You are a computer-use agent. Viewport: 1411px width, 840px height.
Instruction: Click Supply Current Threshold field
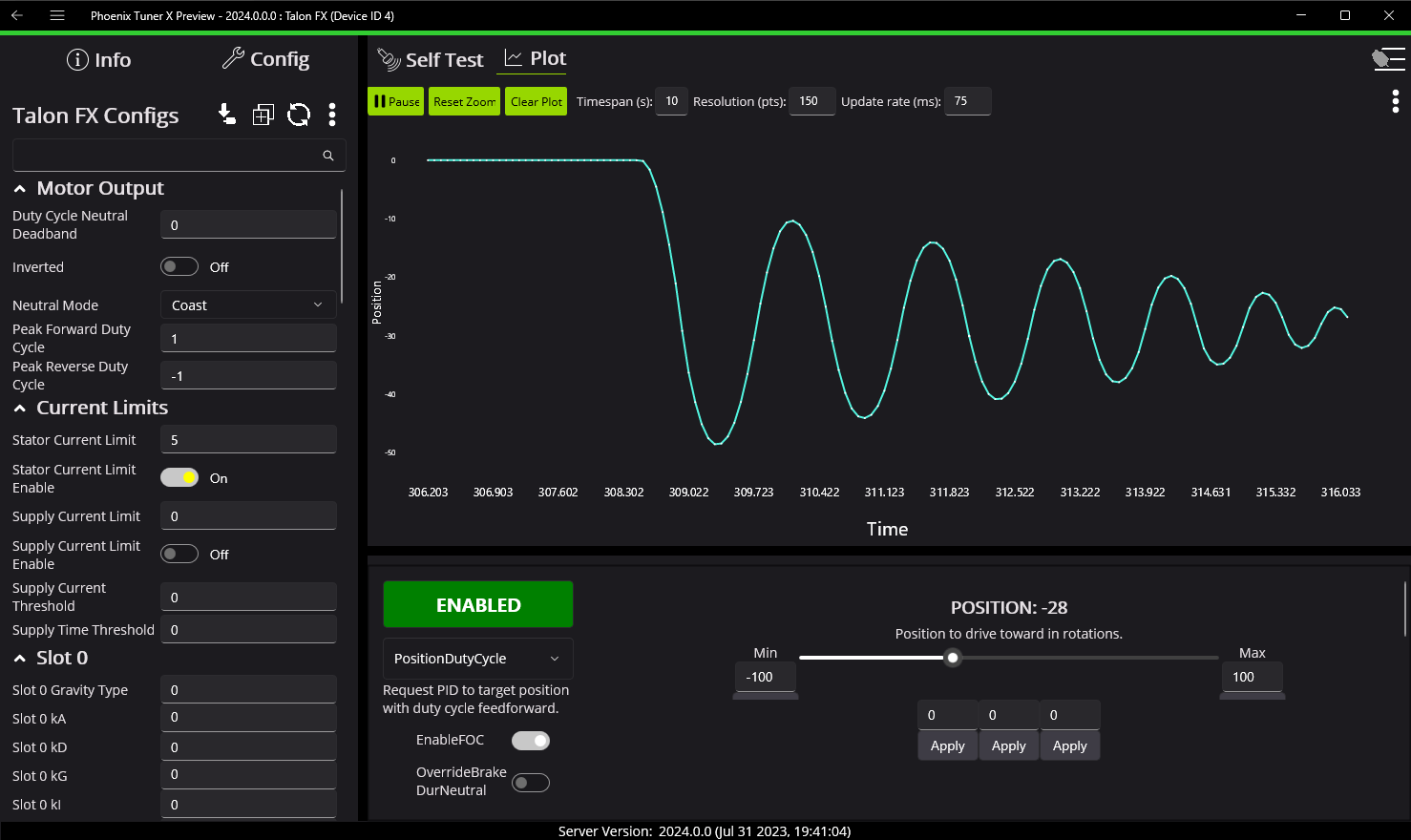pos(248,597)
